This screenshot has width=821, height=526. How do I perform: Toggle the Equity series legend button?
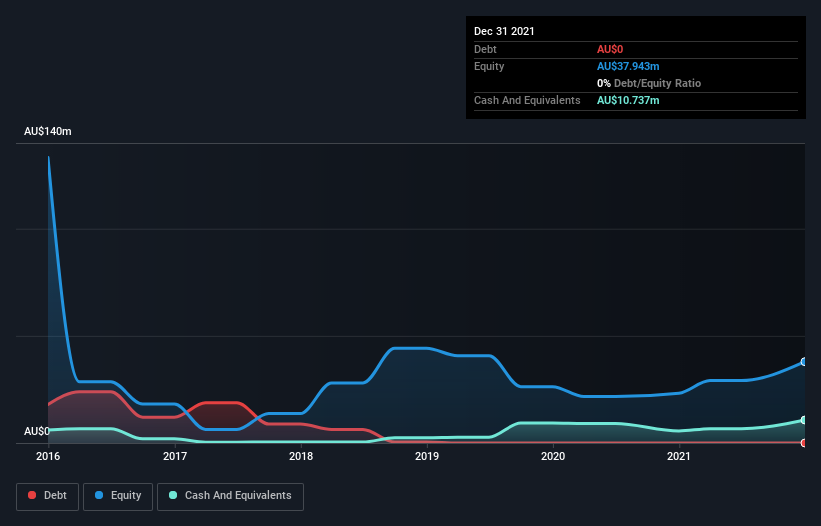pos(118,496)
